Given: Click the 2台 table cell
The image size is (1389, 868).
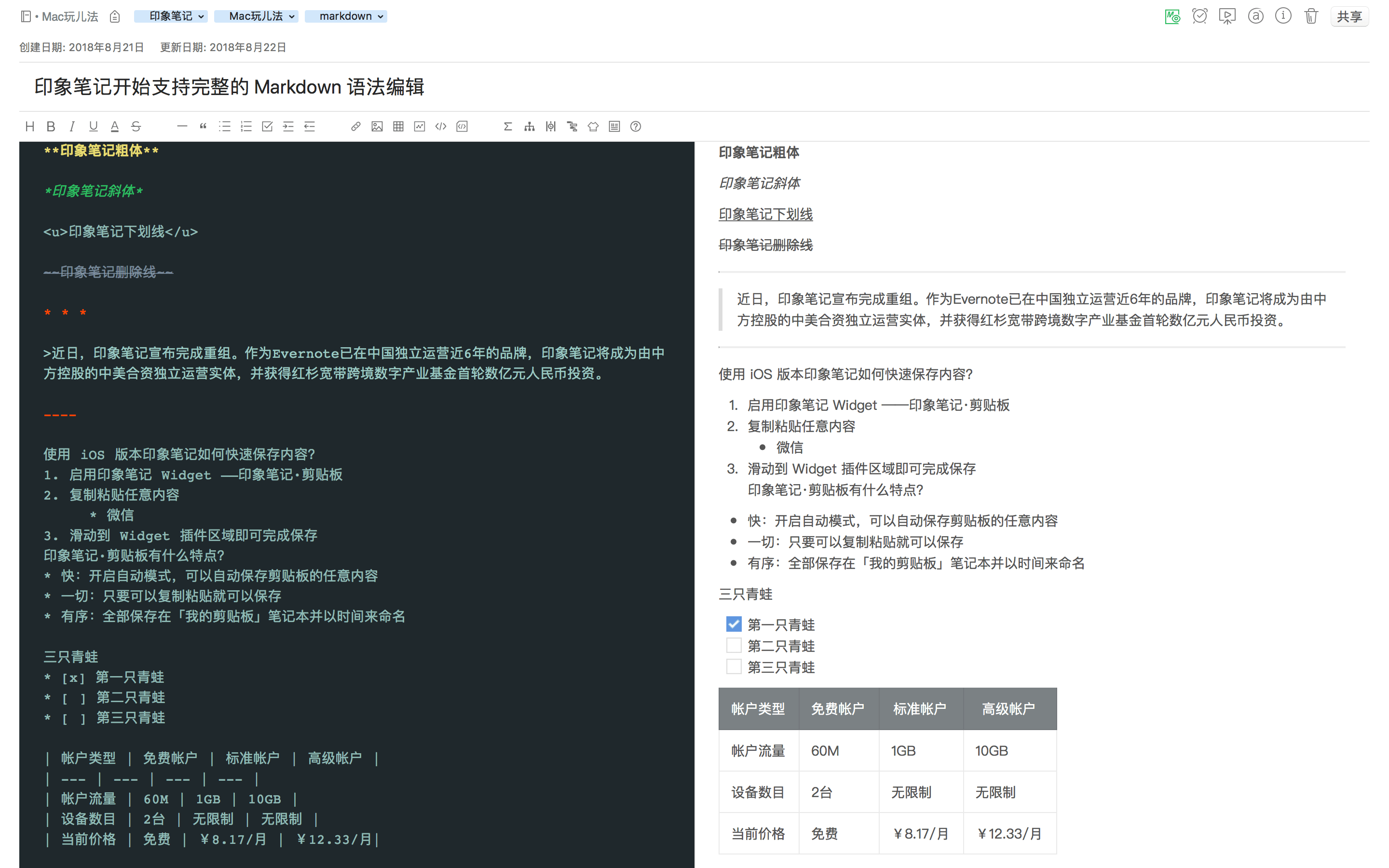Looking at the screenshot, I should 839,792.
